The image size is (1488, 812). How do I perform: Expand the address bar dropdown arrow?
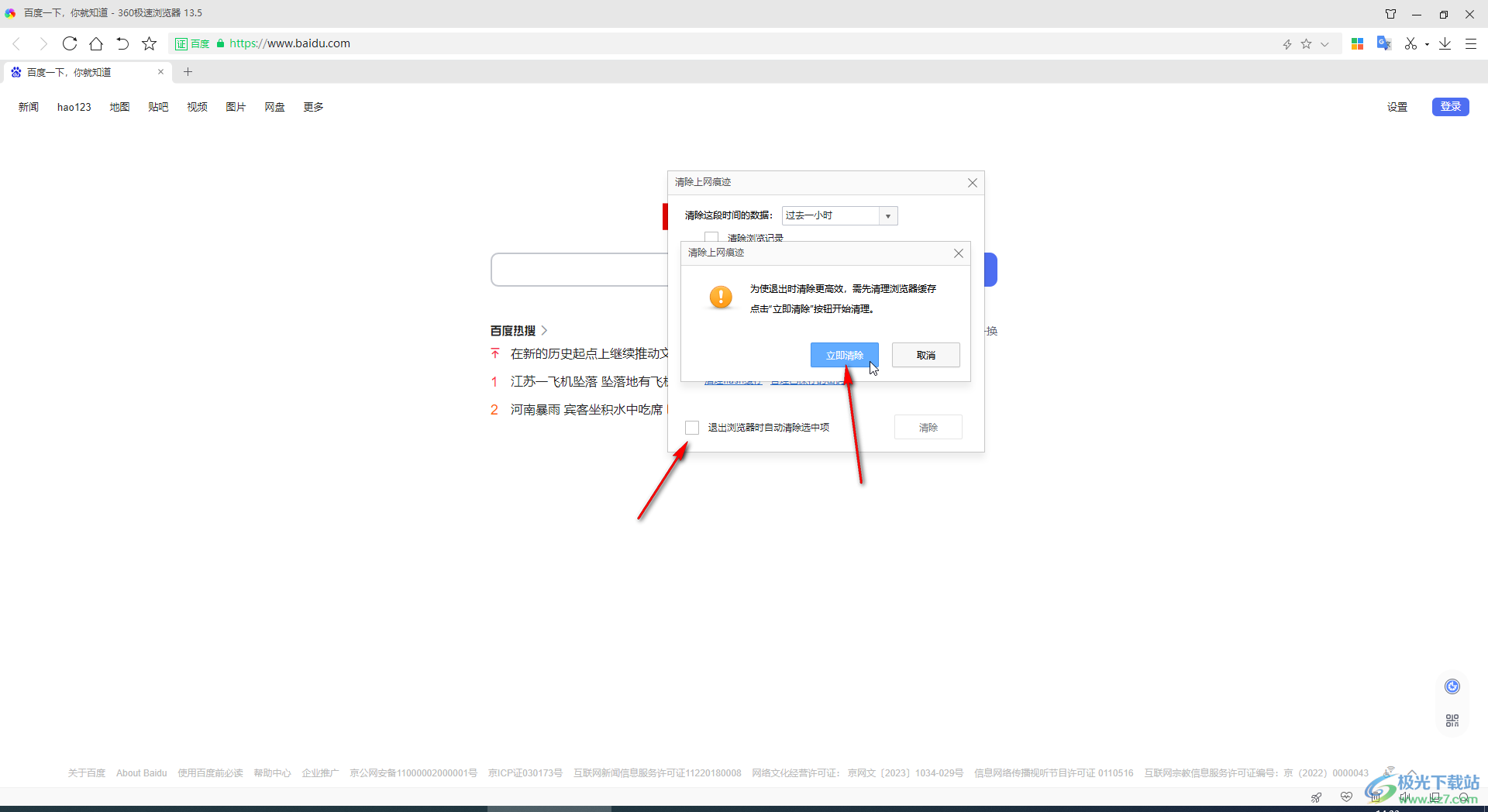click(1325, 44)
